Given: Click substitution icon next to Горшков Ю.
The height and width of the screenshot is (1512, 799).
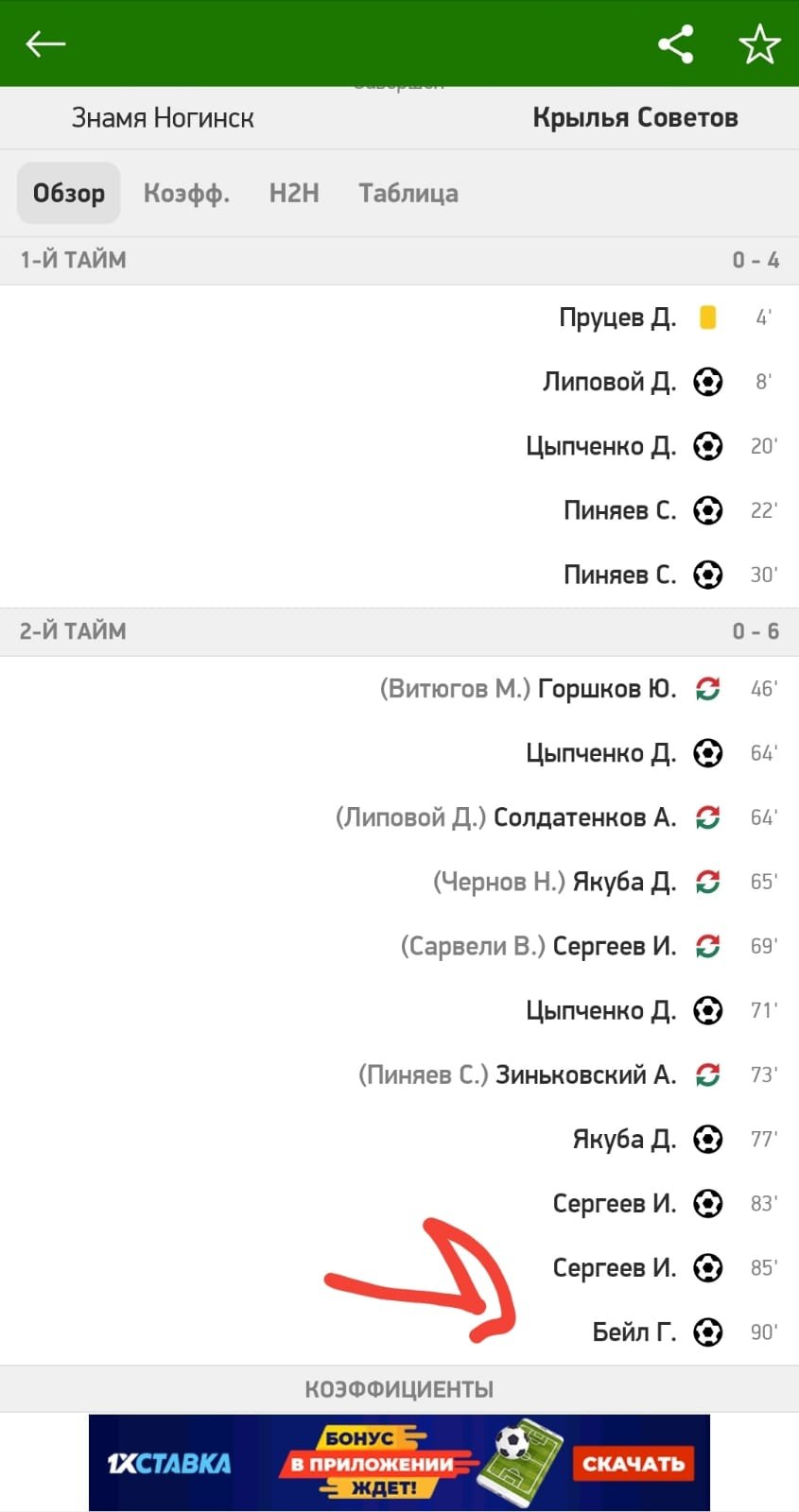Looking at the screenshot, I should [707, 689].
